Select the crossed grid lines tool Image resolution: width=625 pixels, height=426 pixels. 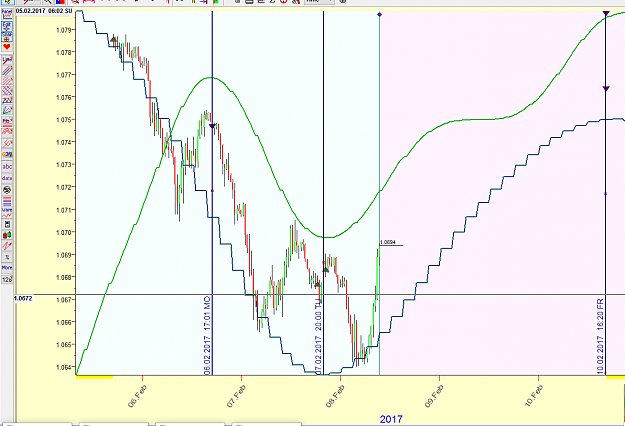[x=7, y=90]
